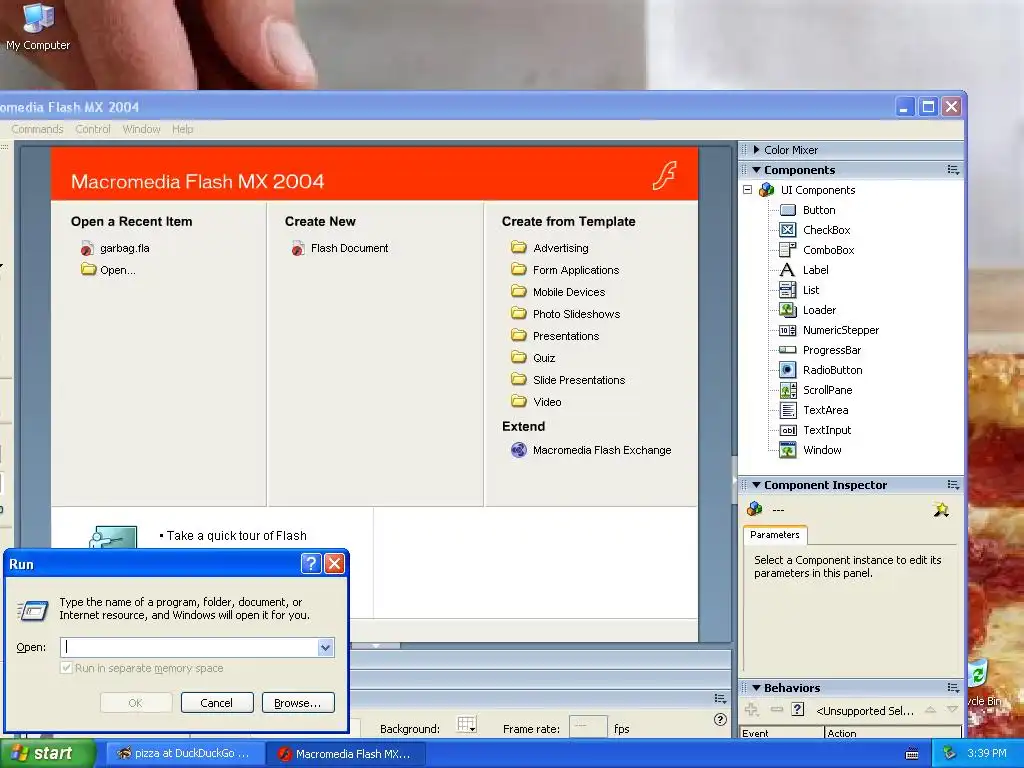1024x768 pixels.
Task: Open the Run dialog Open dropdown arrow
Action: coord(325,647)
